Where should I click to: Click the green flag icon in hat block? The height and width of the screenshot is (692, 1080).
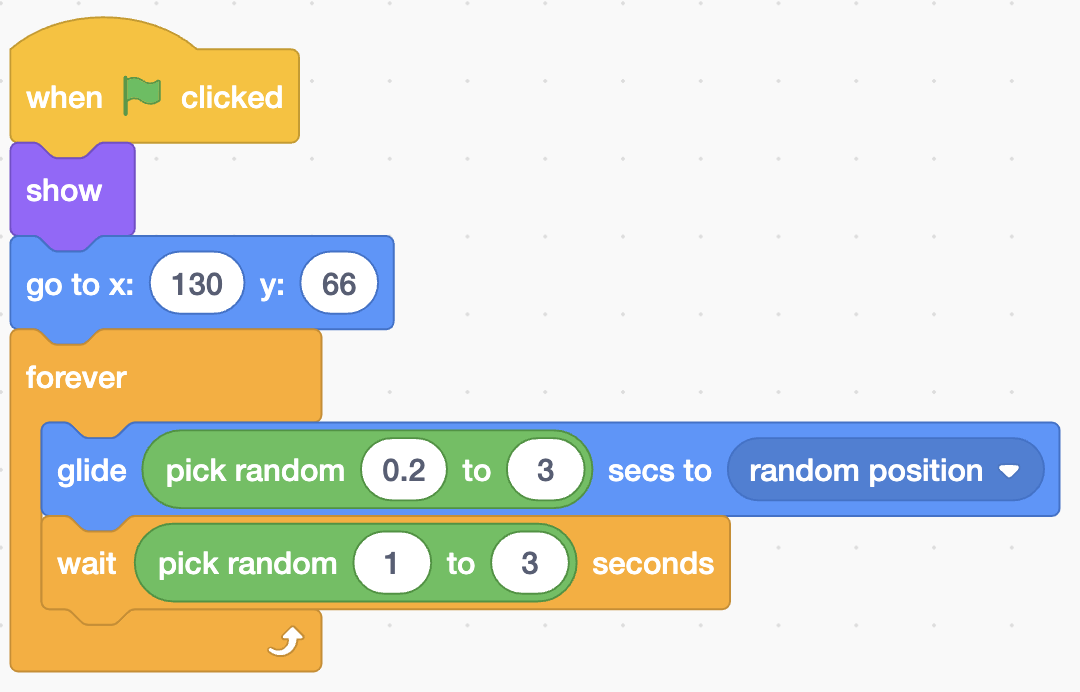point(142,95)
